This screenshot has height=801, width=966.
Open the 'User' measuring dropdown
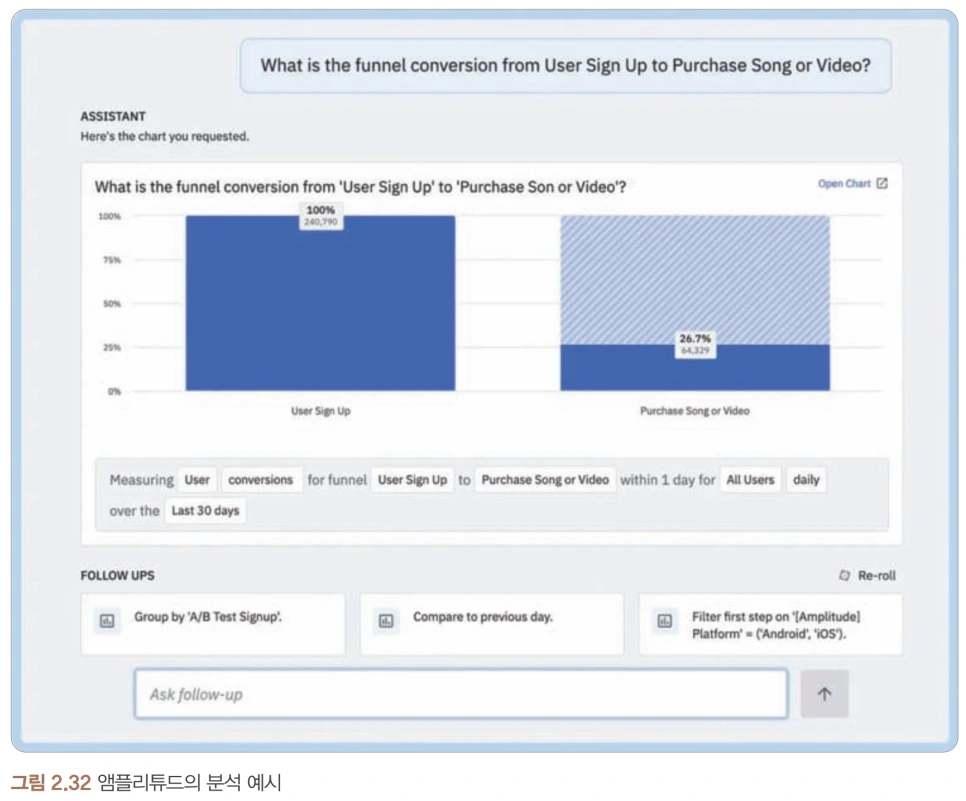[197, 480]
